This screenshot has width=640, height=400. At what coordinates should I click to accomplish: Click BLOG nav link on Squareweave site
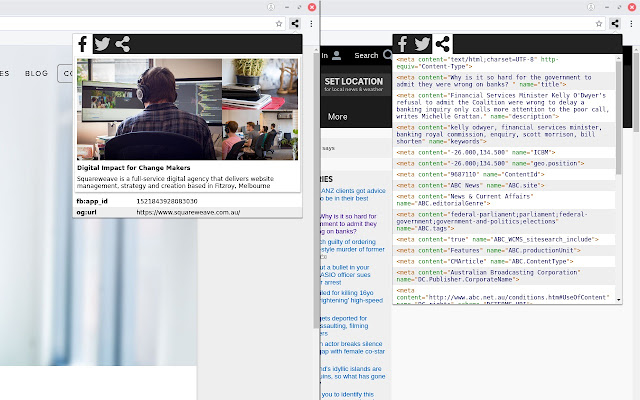[36, 73]
